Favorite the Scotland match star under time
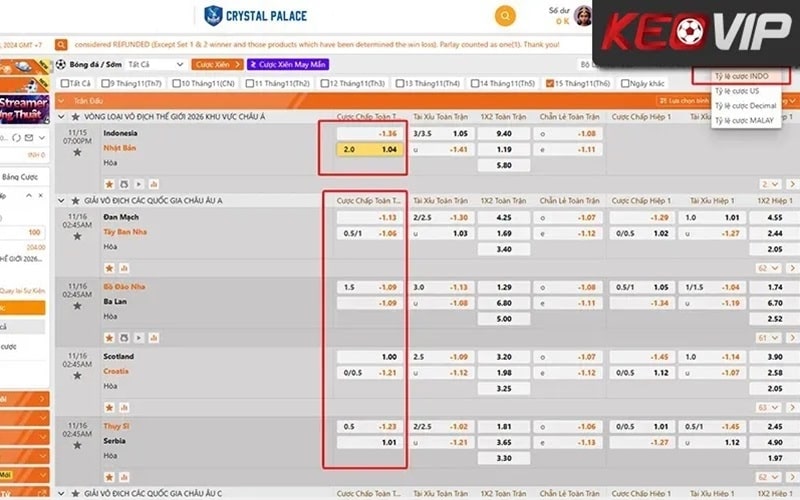The image size is (800, 500). point(77,376)
